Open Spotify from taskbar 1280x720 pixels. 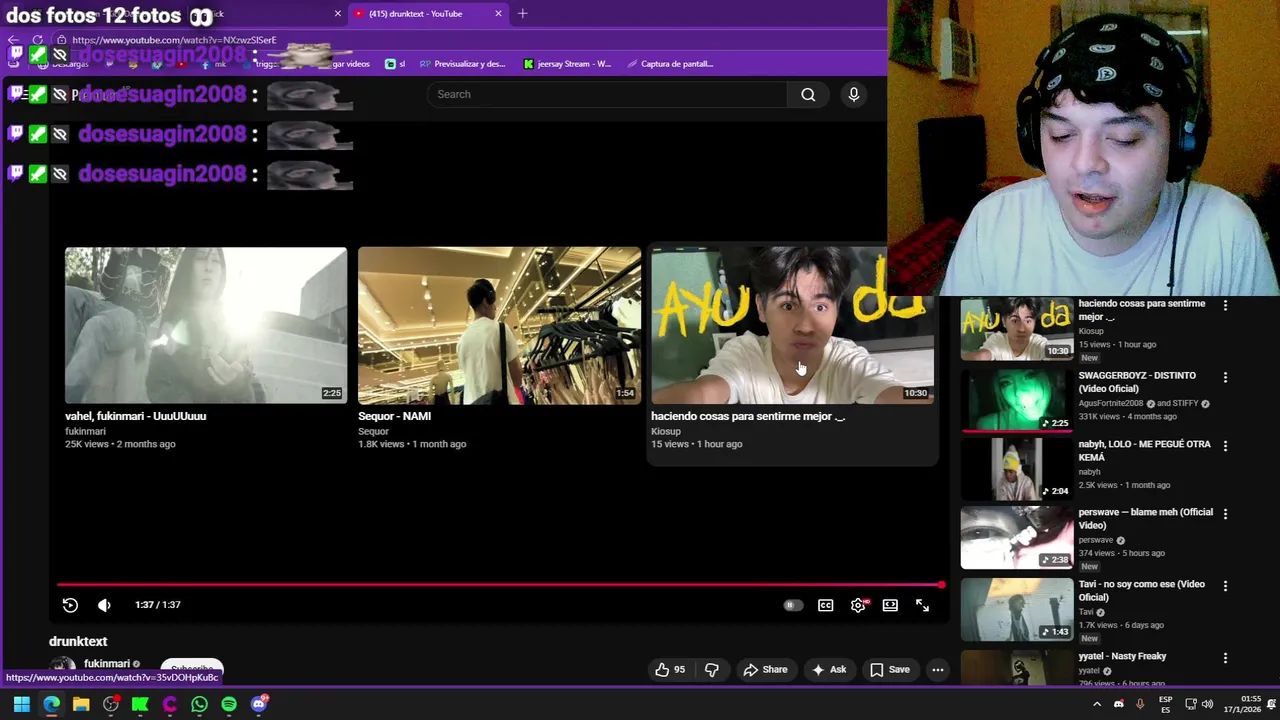(229, 704)
